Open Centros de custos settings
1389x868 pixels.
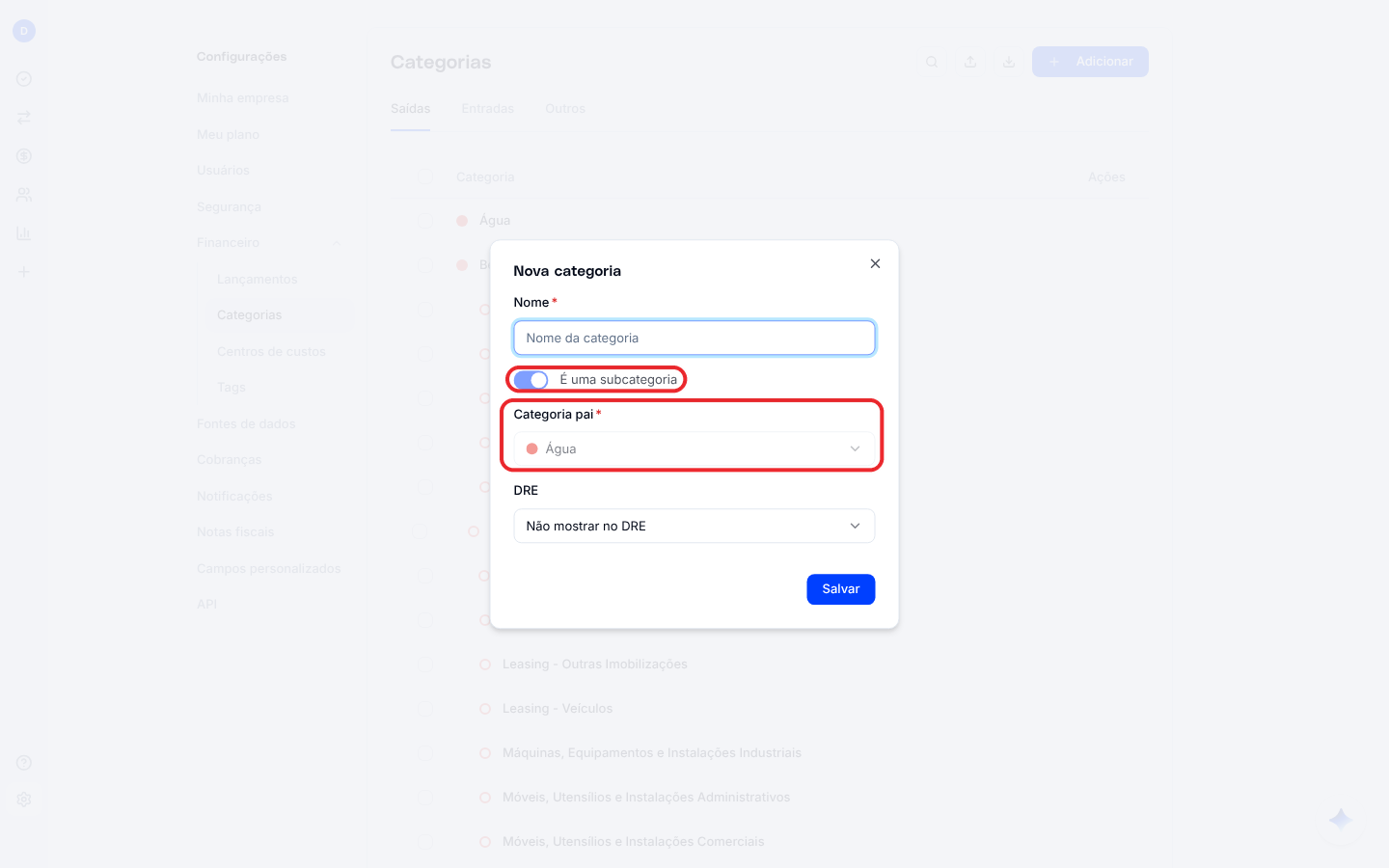[x=271, y=352]
